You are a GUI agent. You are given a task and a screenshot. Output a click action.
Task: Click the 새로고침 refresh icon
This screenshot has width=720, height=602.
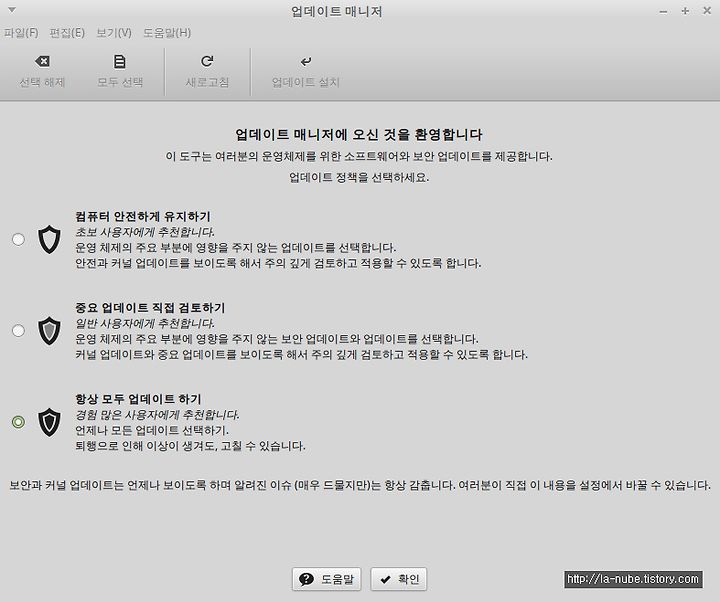point(207,61)
